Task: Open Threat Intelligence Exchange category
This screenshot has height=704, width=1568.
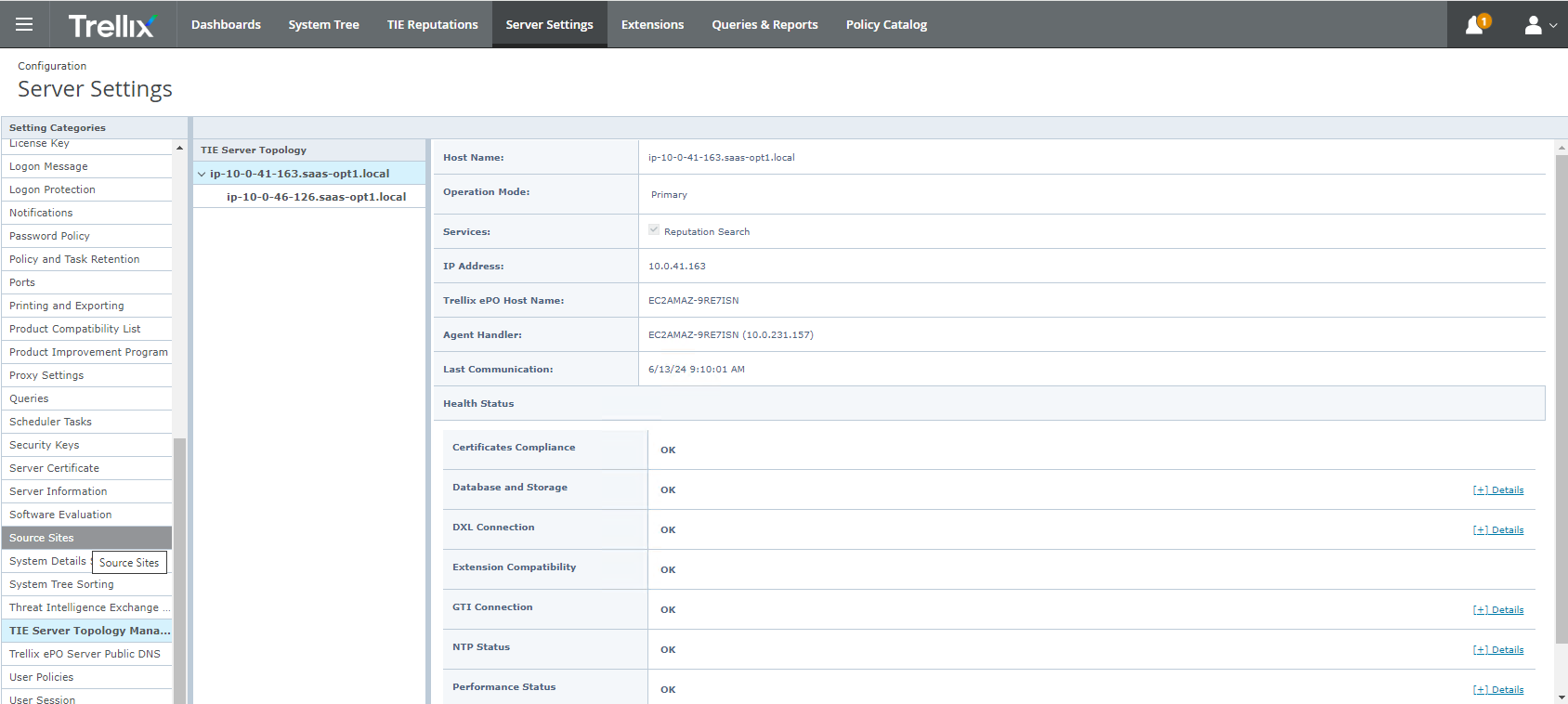Action: [86, 607]
